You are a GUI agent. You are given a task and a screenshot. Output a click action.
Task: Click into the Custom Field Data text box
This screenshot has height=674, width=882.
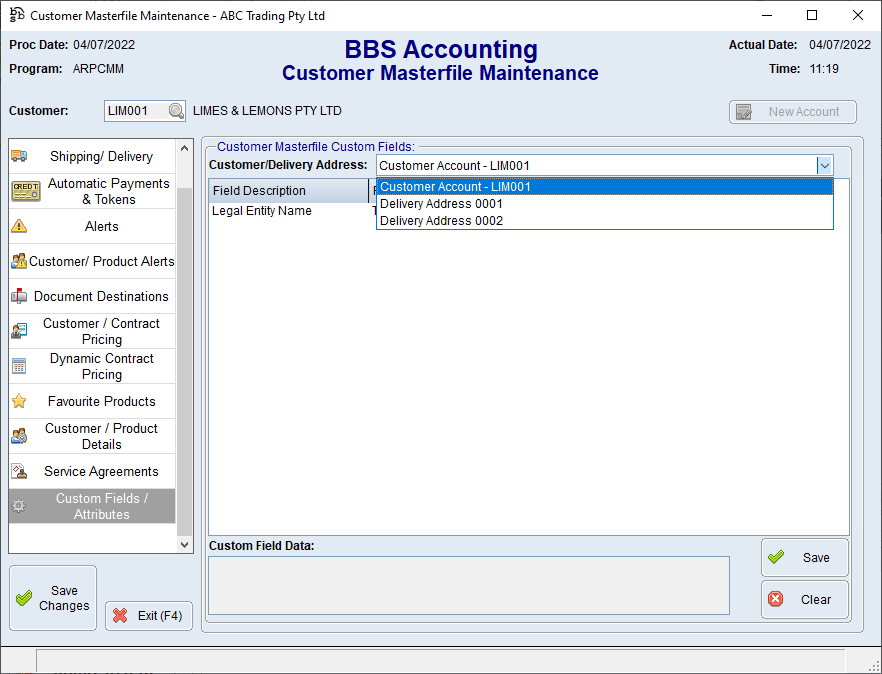pos(468,585)
